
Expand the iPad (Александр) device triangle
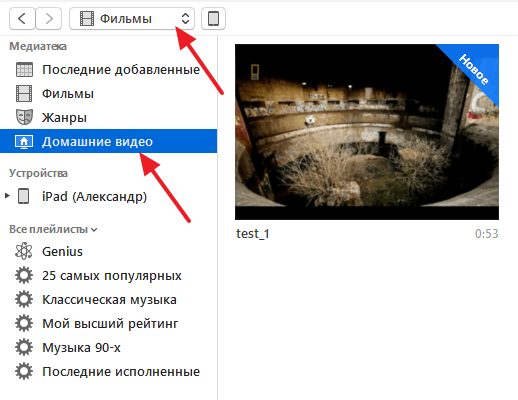tap(7, 196)
